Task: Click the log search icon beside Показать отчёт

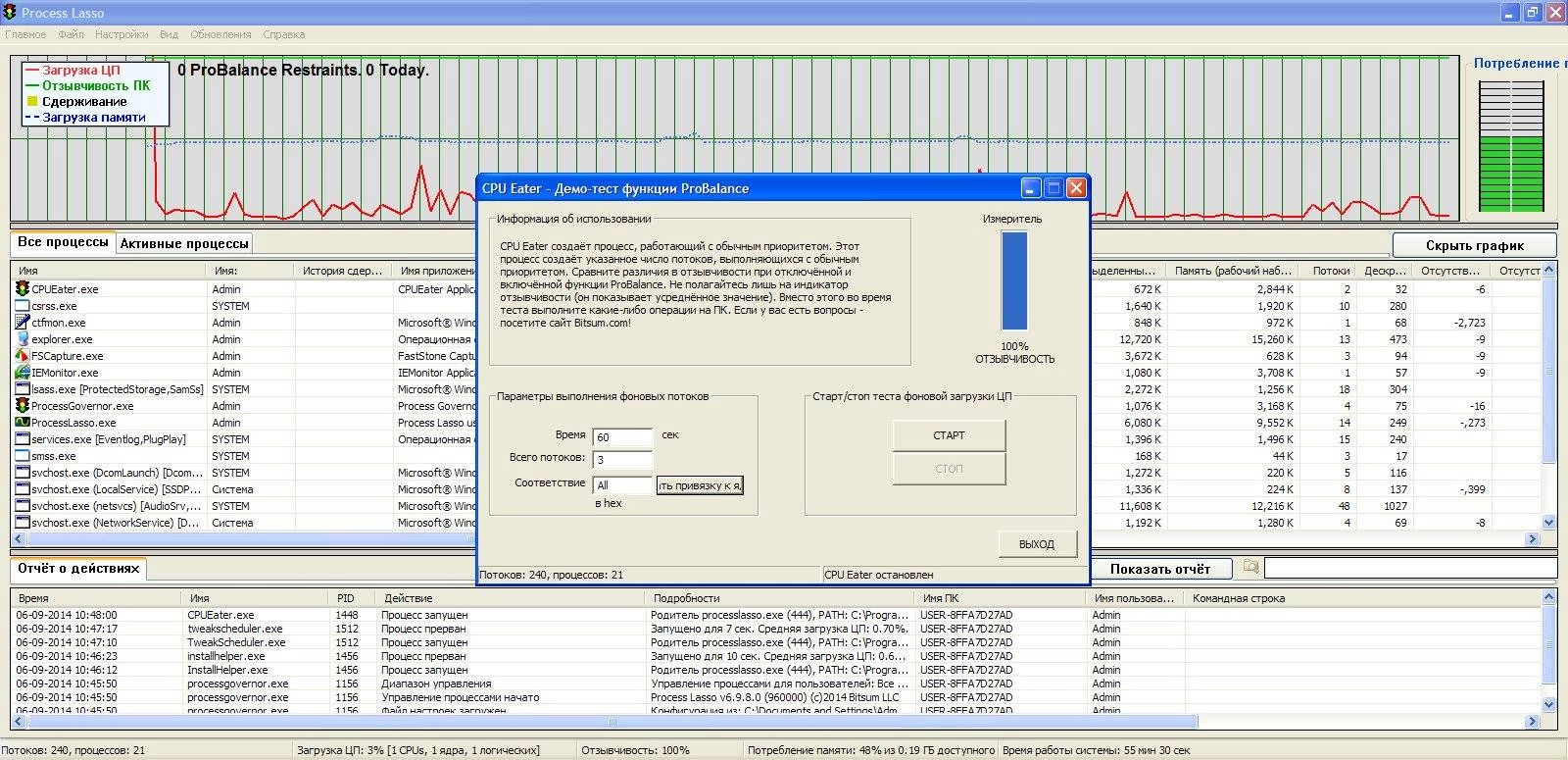Action: click(x=1250, y=567)
